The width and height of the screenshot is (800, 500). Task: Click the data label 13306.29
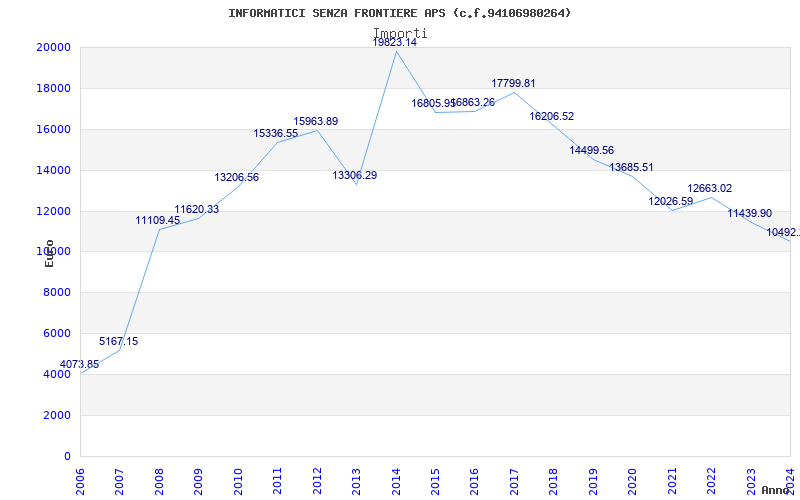355,176
